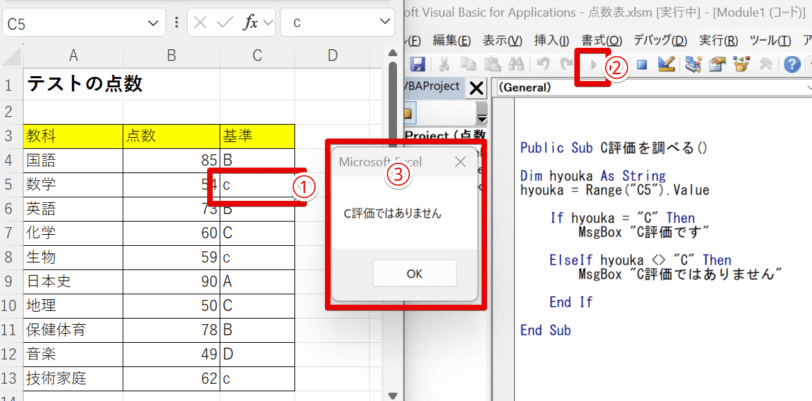Click the 技術家庭 cell
Image resolution: width=812 pixels, height=401 pixels.
[x=73, y=379]
